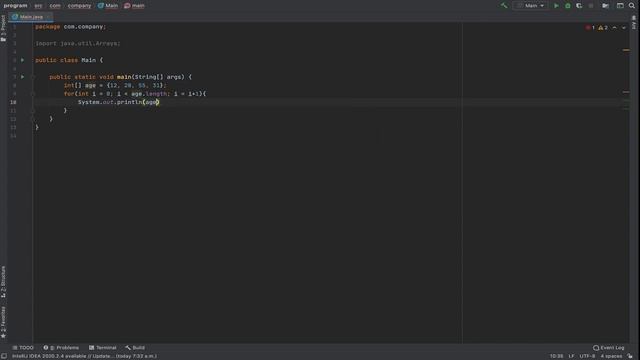This screenshot has width=640, height=360.
Task: Click the import java.util.Arrays line
Action: click(x=78, y=43)
